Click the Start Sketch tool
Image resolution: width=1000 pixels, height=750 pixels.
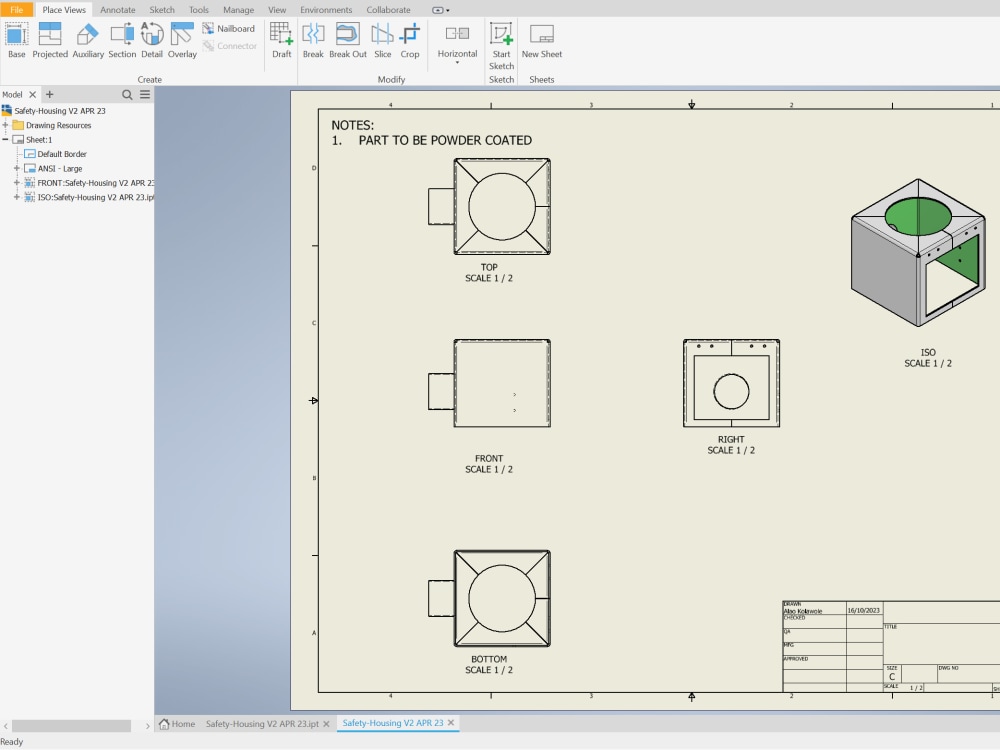[501, 40]
